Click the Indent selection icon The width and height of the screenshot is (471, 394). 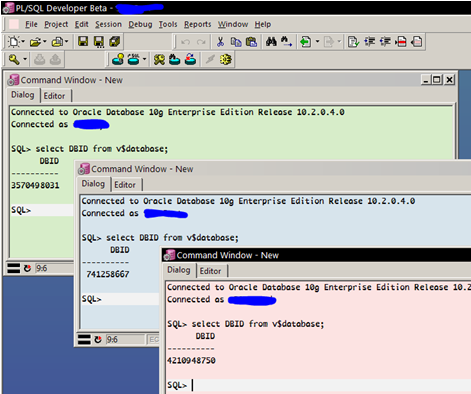(x=369, y=42)
